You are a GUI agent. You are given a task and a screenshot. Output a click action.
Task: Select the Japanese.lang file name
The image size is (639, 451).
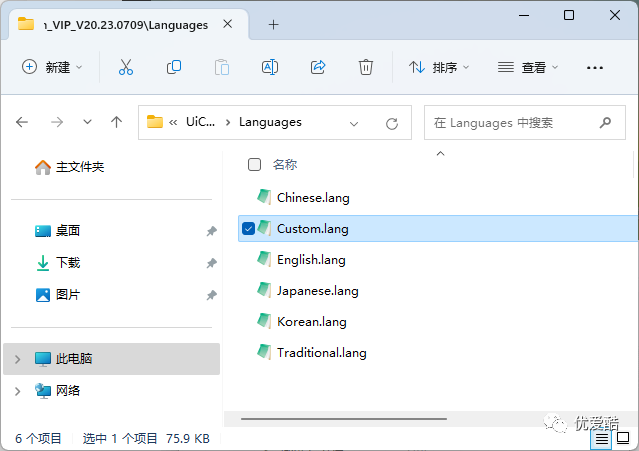[x=317, y=290]
